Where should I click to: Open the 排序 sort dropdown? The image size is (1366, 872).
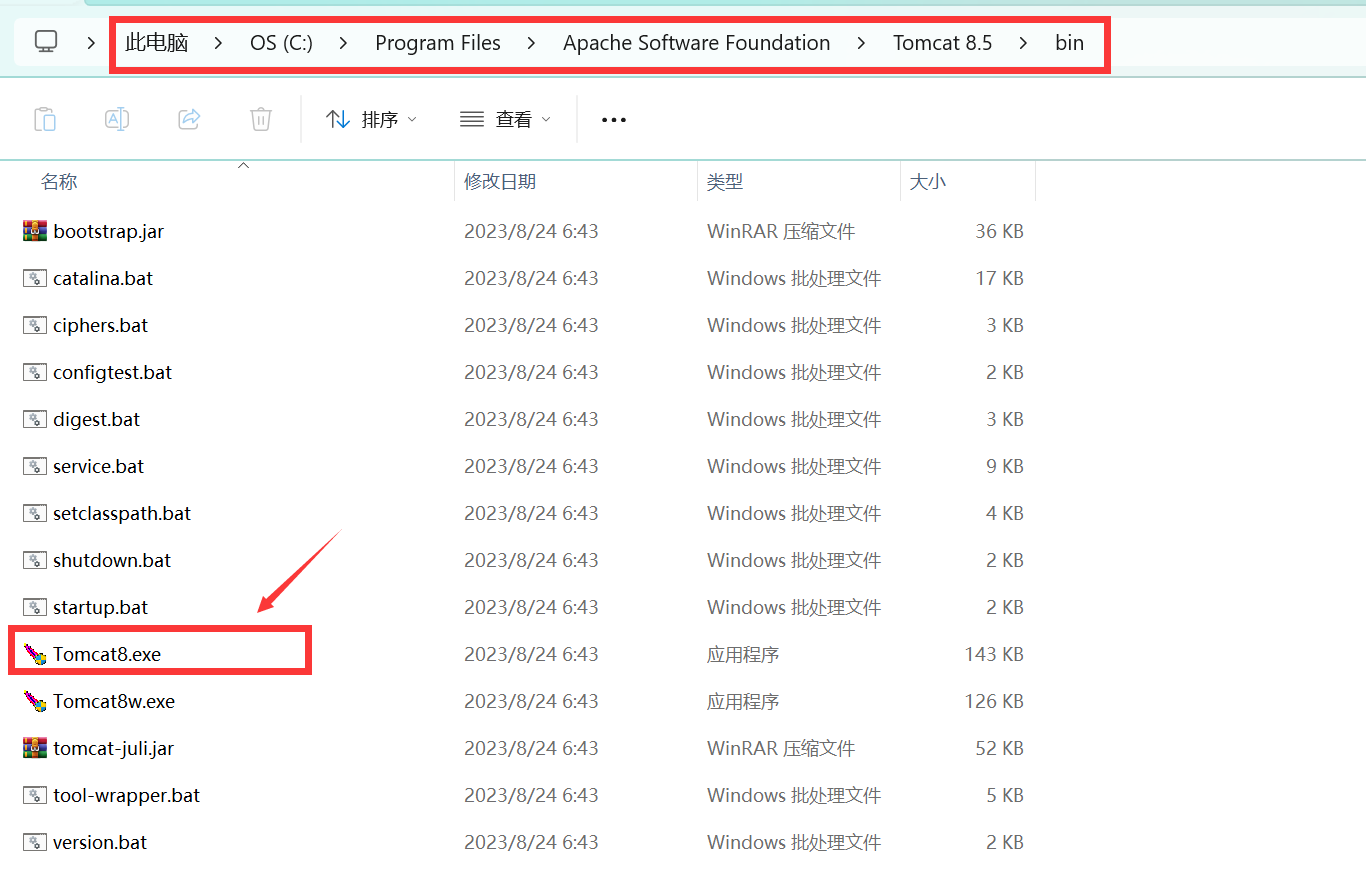coord(371,120)
